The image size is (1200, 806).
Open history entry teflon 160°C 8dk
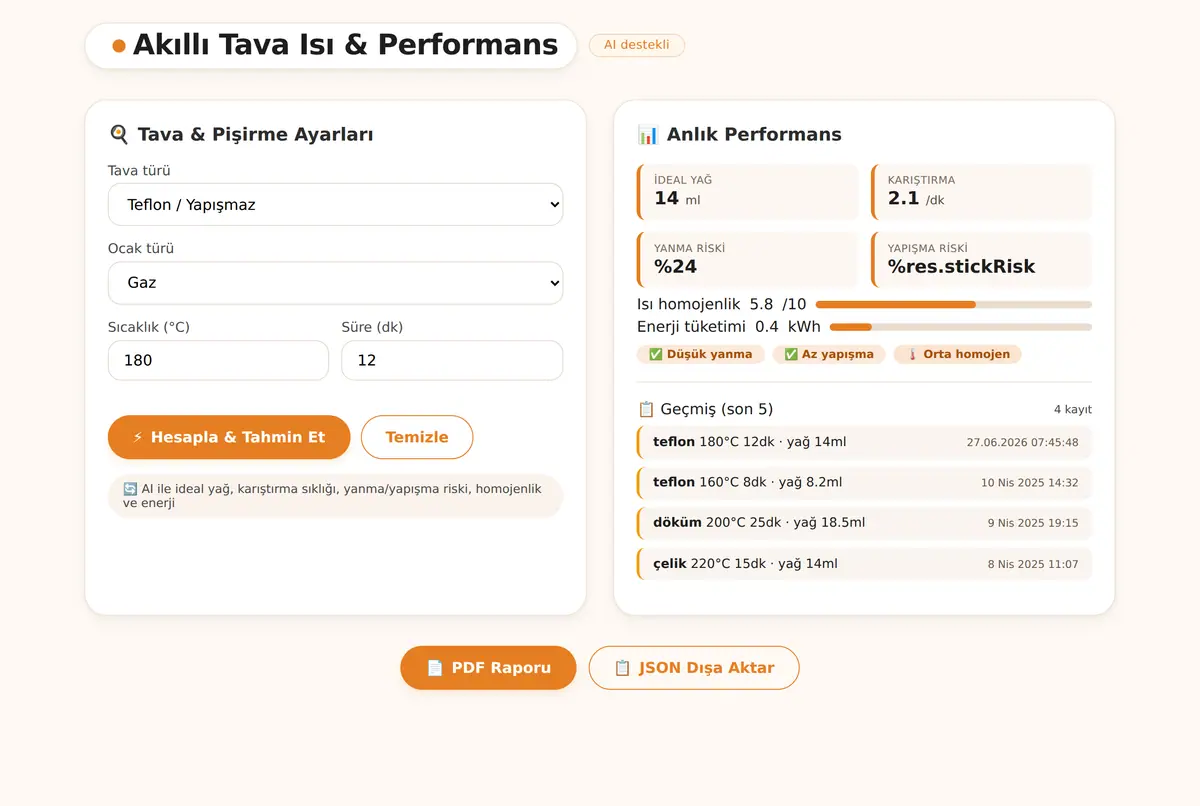coord(864,482)
